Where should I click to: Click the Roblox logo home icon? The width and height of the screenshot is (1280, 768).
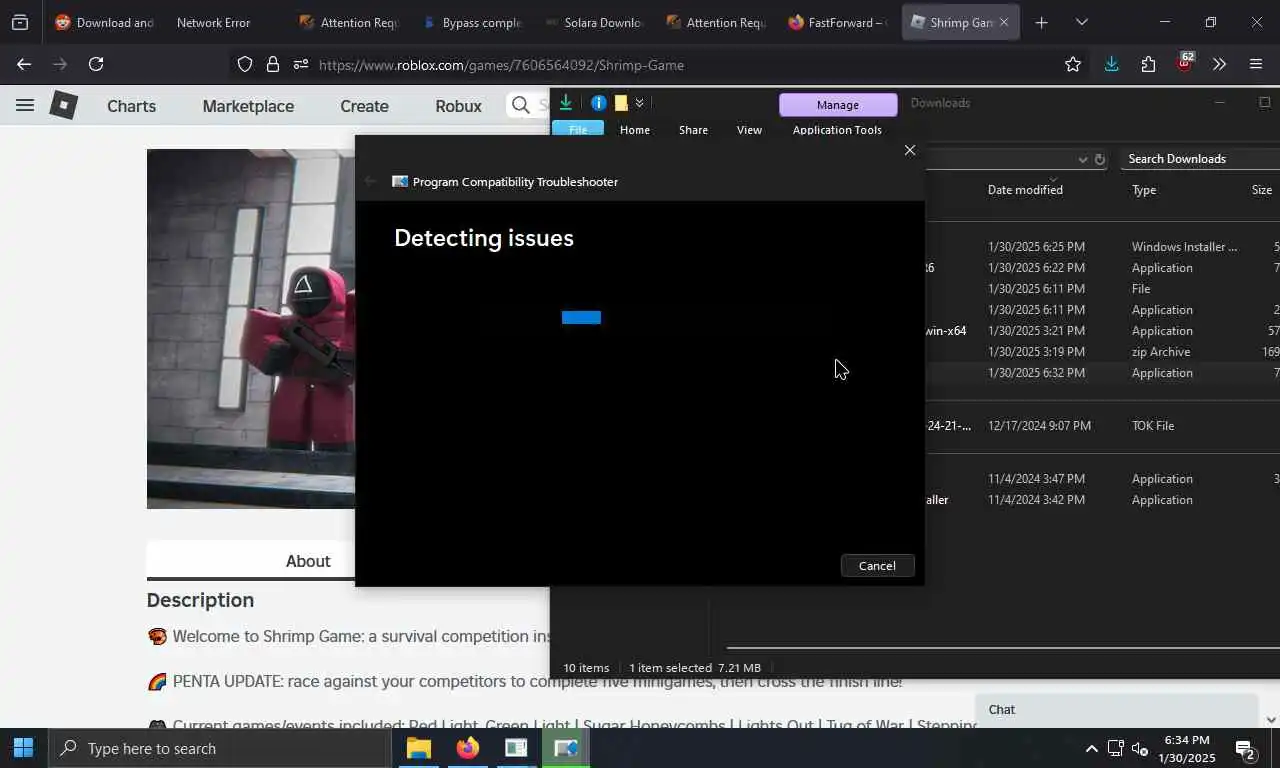(x=64, y=105)
